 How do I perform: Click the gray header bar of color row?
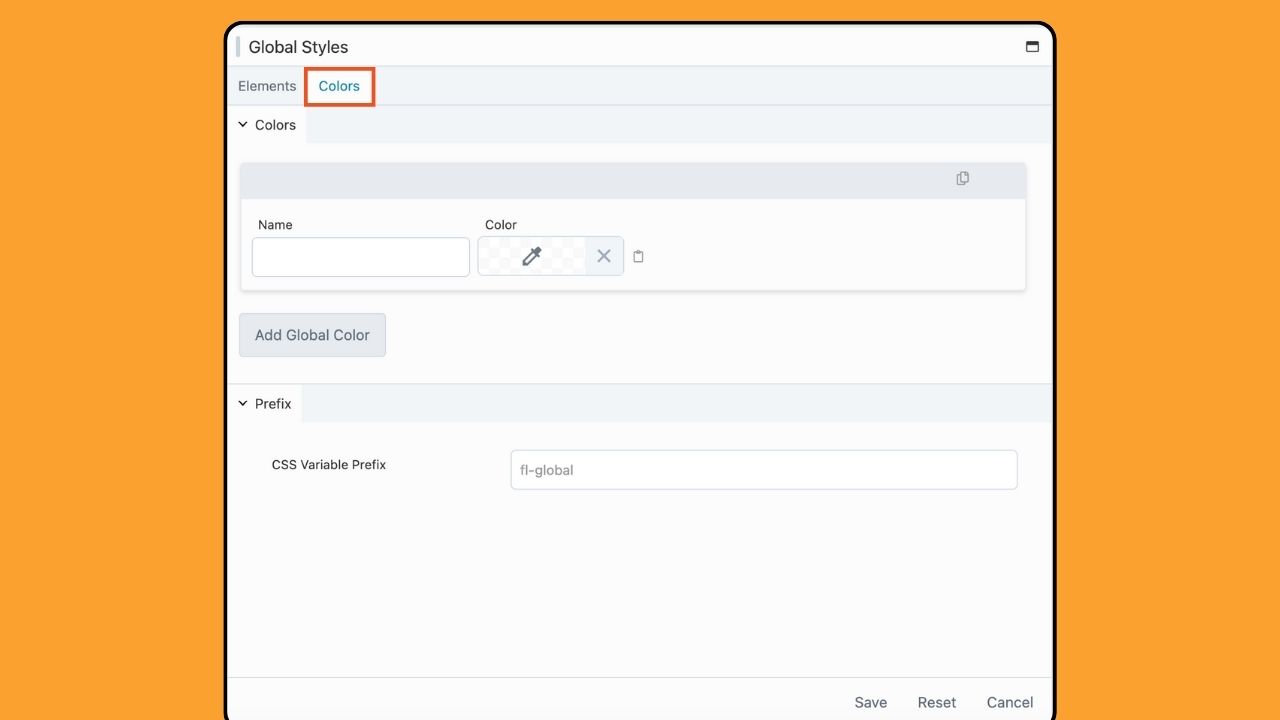tap(600, 180)
